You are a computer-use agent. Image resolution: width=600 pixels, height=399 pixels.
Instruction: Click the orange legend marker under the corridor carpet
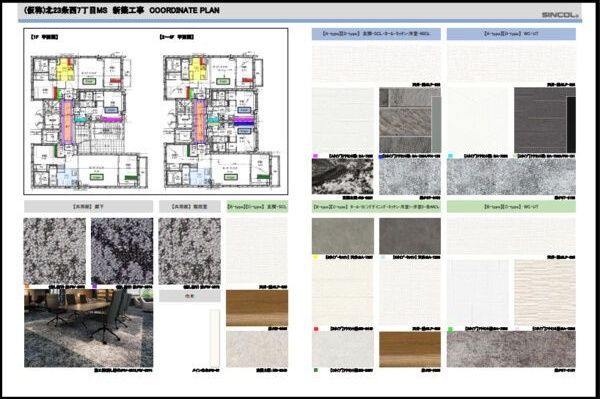click(x=27, y=286)
